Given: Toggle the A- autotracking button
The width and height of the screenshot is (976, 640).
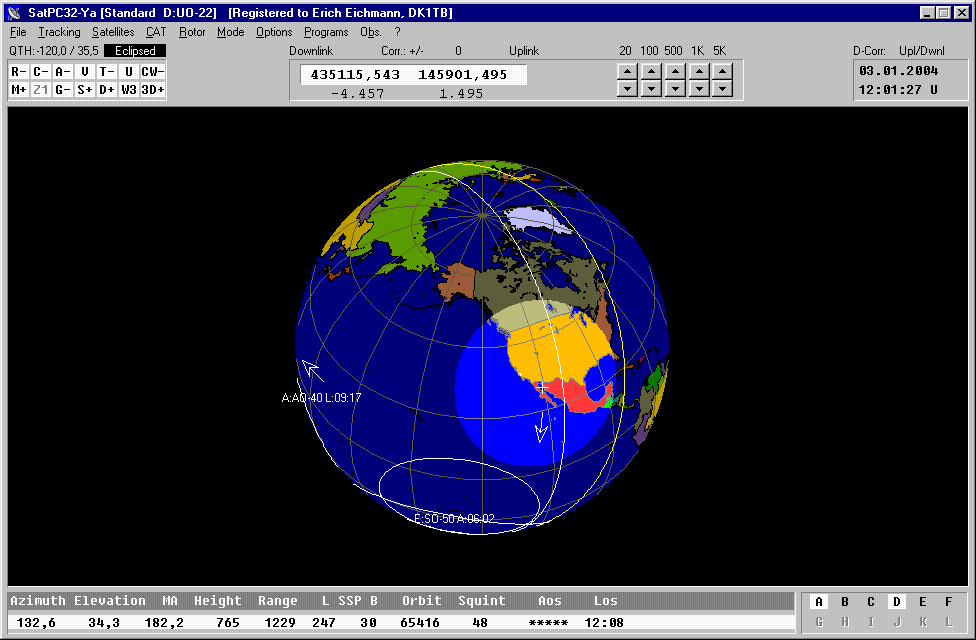Looking at the screenshot, I should click(62, 71).
